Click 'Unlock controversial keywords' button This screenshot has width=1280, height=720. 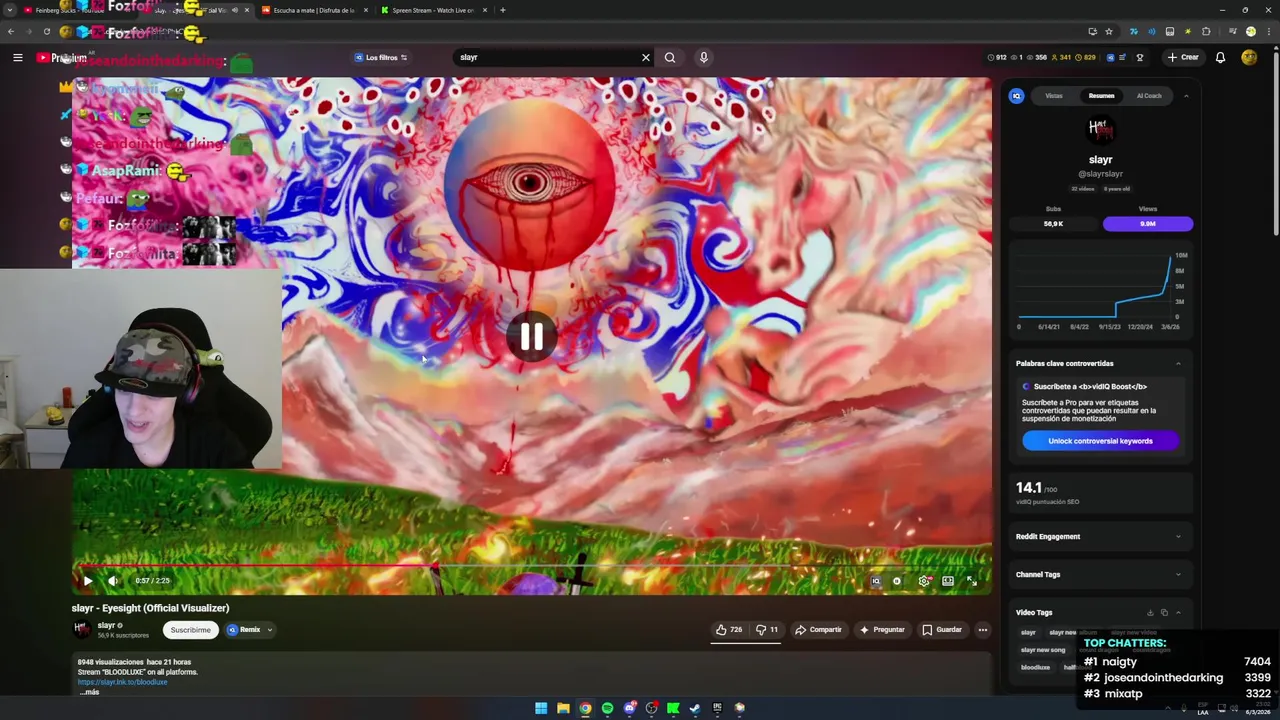click(x=1100, y=441)
